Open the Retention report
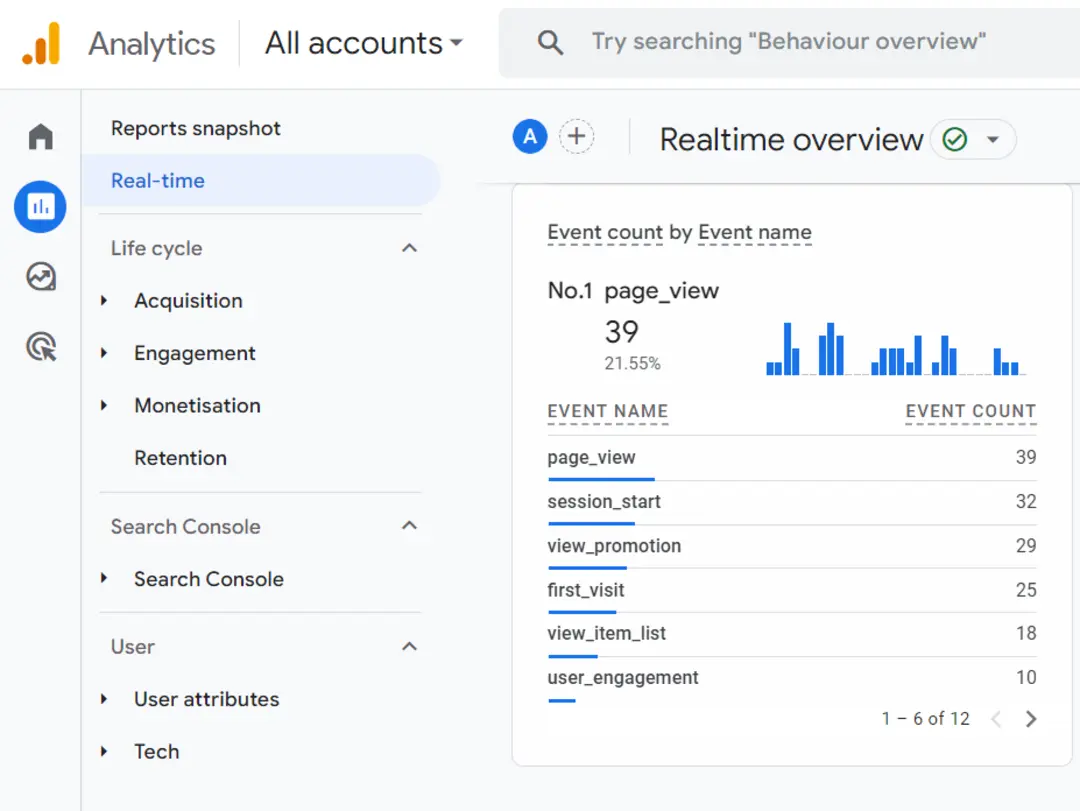Image resolution: width=1080 pixels, height=811 pixels. tap(180, 458)
